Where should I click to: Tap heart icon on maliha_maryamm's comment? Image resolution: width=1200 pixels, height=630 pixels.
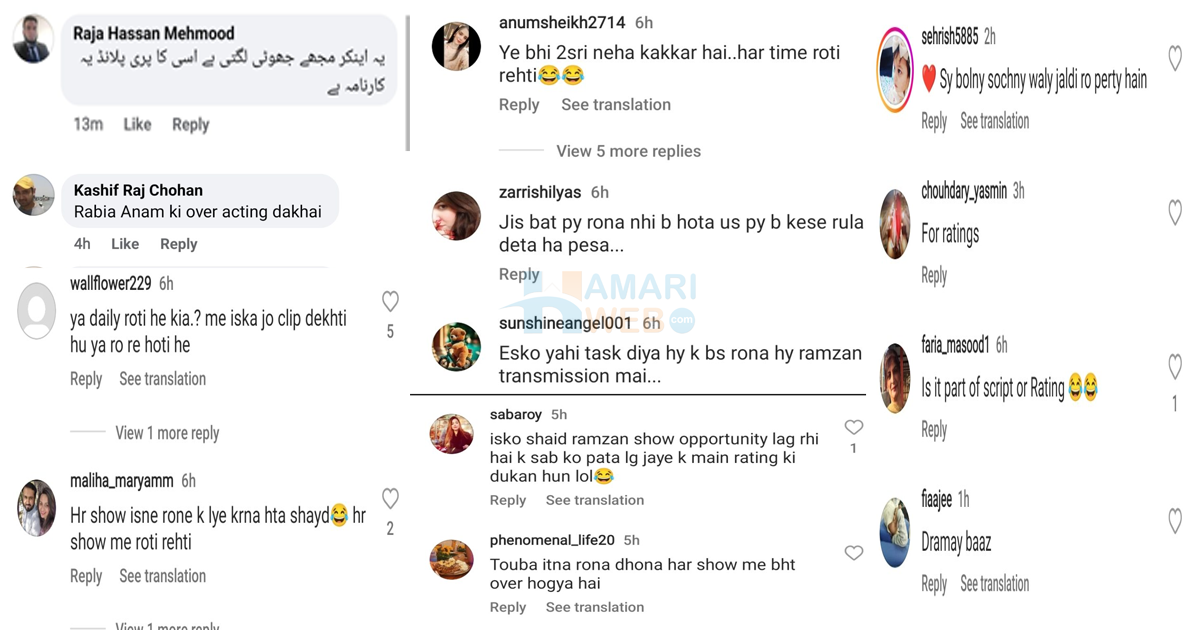point(390,498)
